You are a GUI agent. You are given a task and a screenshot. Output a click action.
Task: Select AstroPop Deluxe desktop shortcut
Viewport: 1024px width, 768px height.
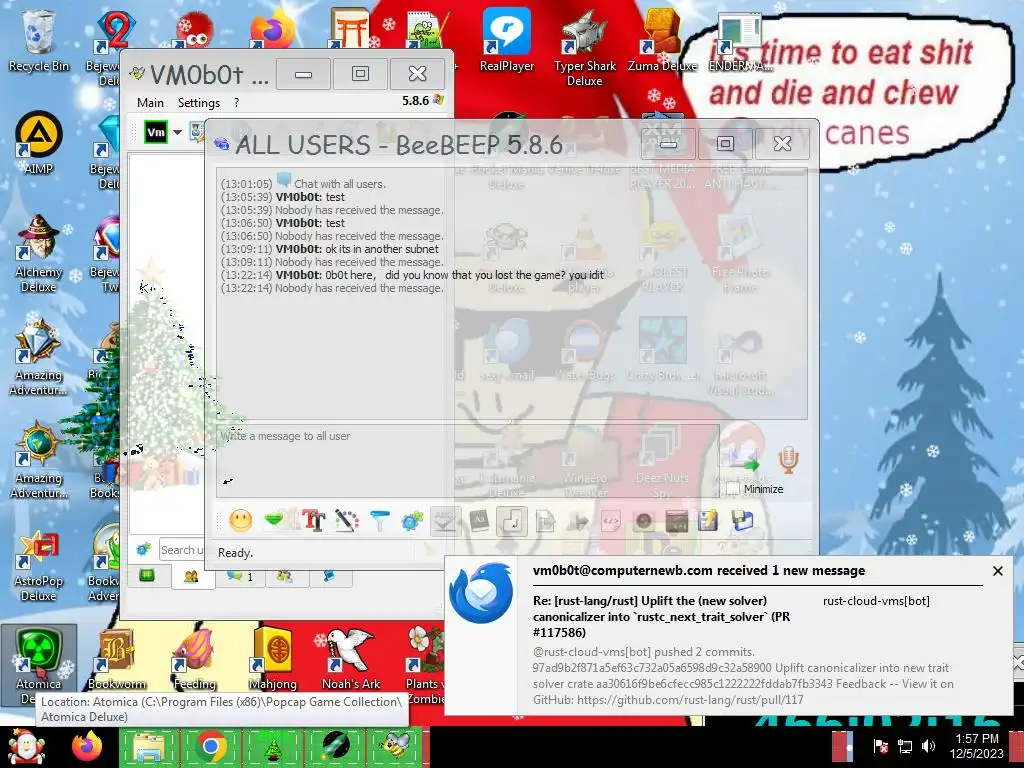click(39, 564)
